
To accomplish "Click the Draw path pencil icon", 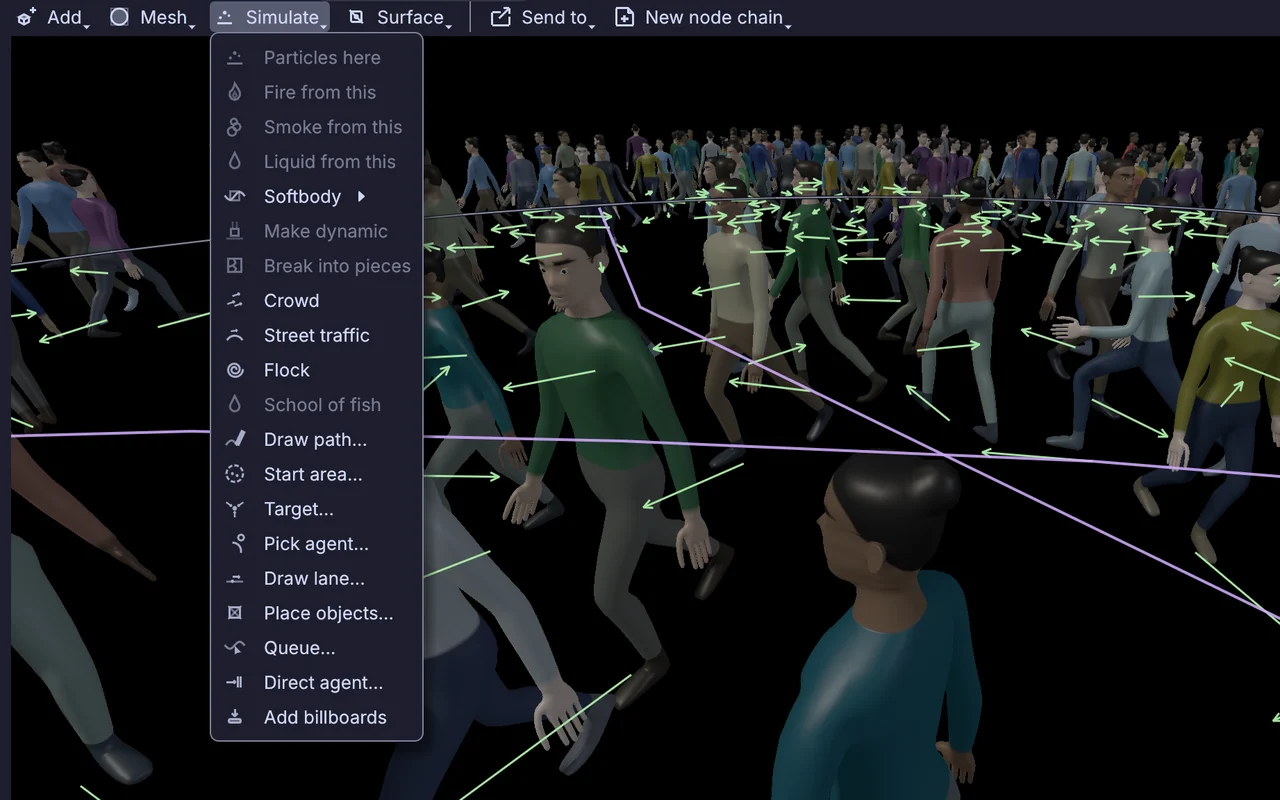I will [x=235, y=439].
